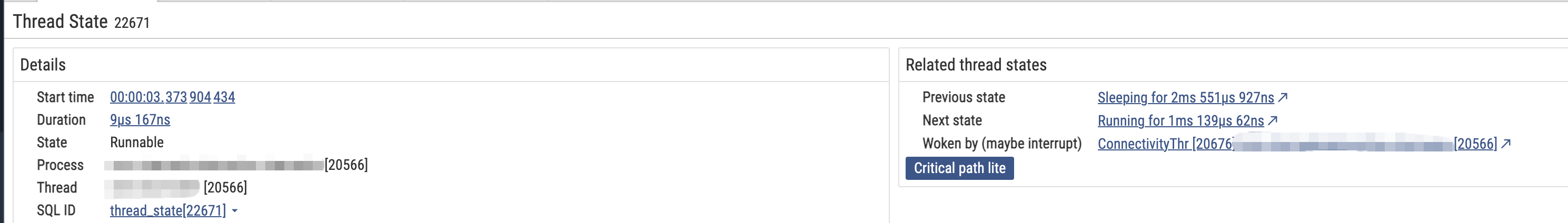Click the Runnable state value

click(x=137, y=142)
